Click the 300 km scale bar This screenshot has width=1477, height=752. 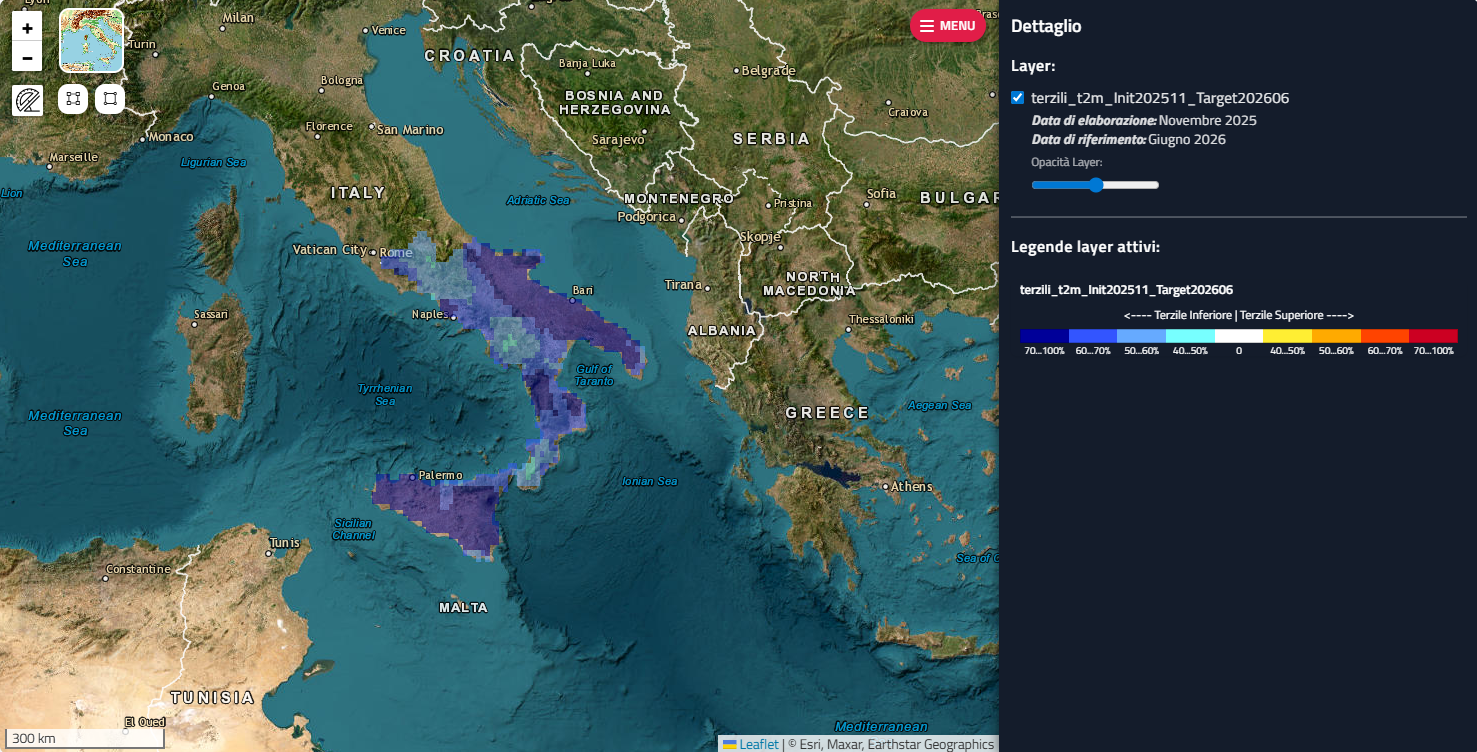[85, 739]
